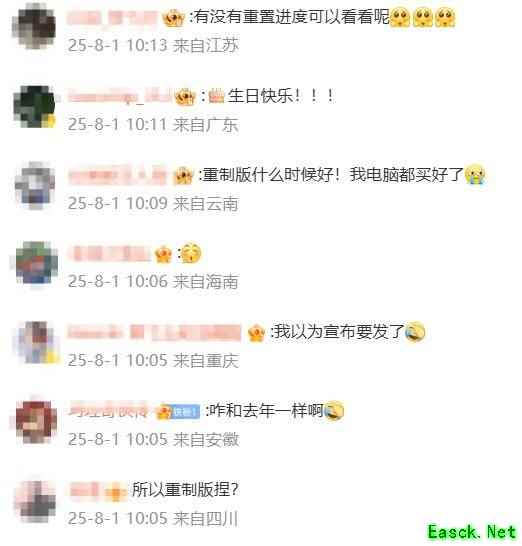Click crown badge in Hainan comment
The width and height of the screenshot is (522, 546).
point(163,254)
